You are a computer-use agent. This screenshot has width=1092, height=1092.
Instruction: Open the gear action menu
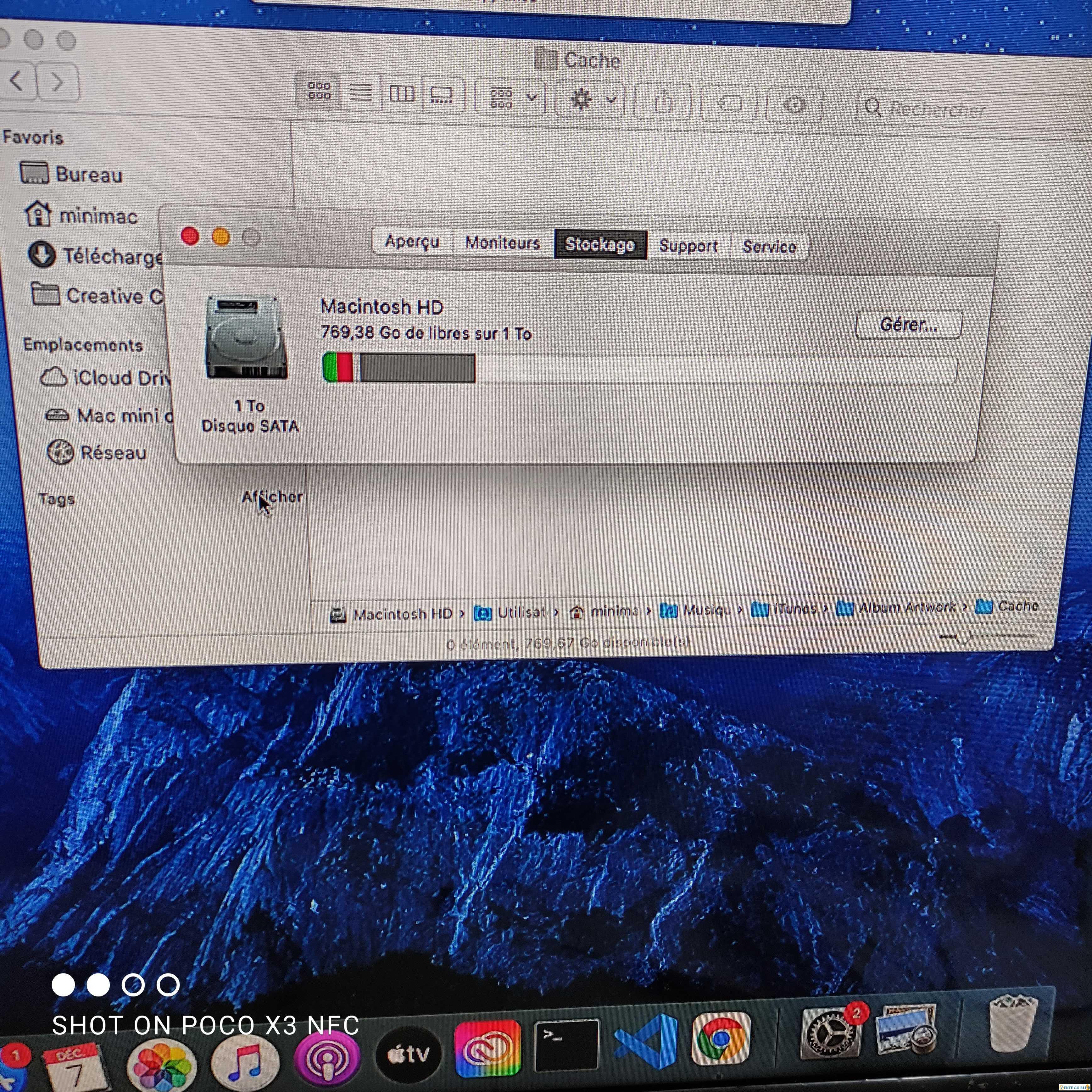pyautogui.click(x=590, y=100)
